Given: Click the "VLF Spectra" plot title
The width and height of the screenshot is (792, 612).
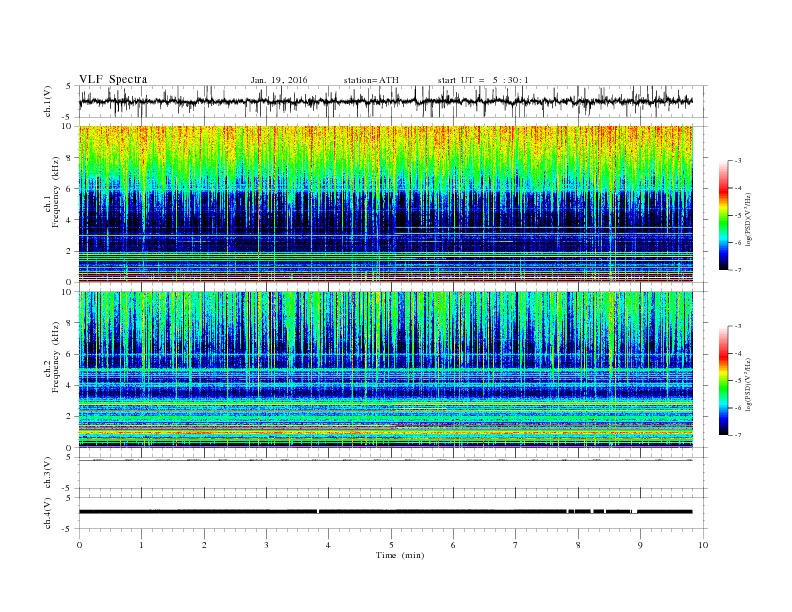Looking at the screenshot, I should click(x=113, y=79).
